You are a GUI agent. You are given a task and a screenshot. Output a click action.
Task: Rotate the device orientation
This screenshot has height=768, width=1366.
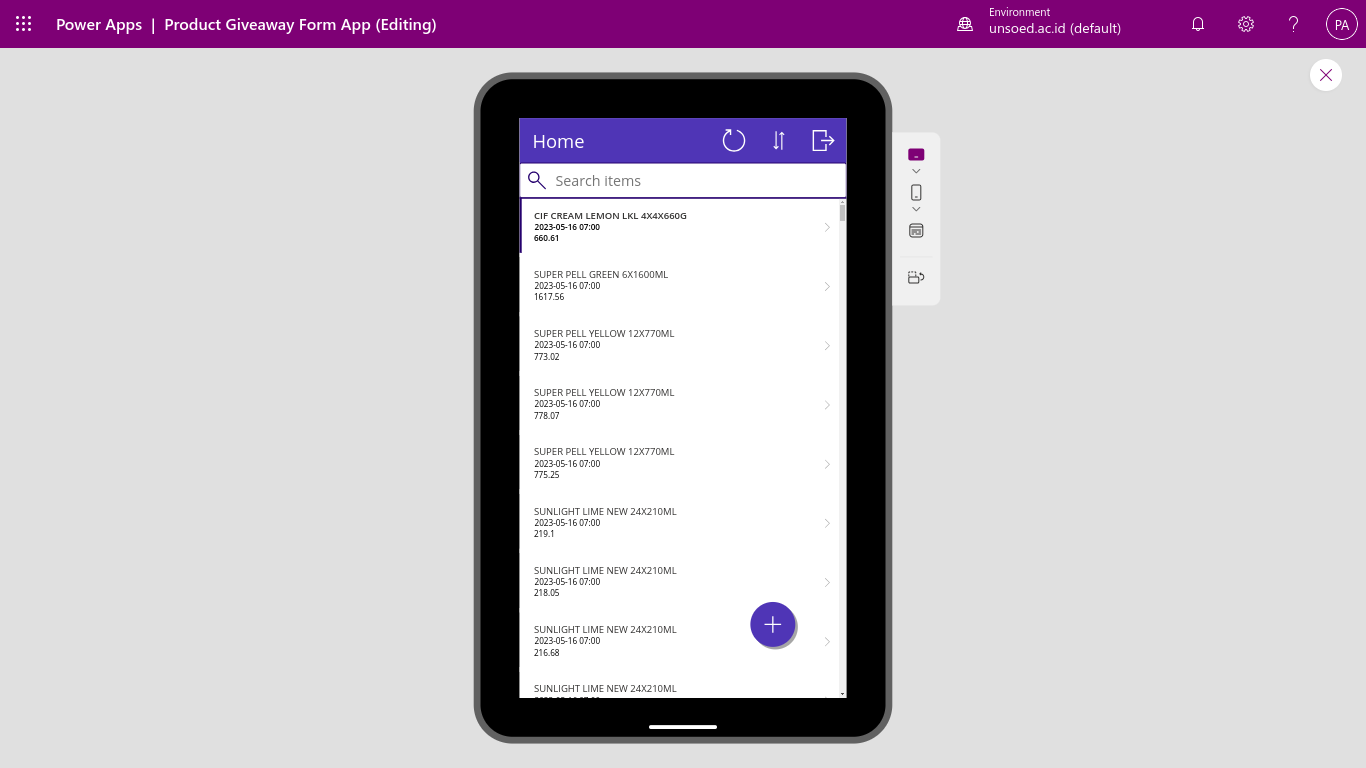click(x=916, y=277)
